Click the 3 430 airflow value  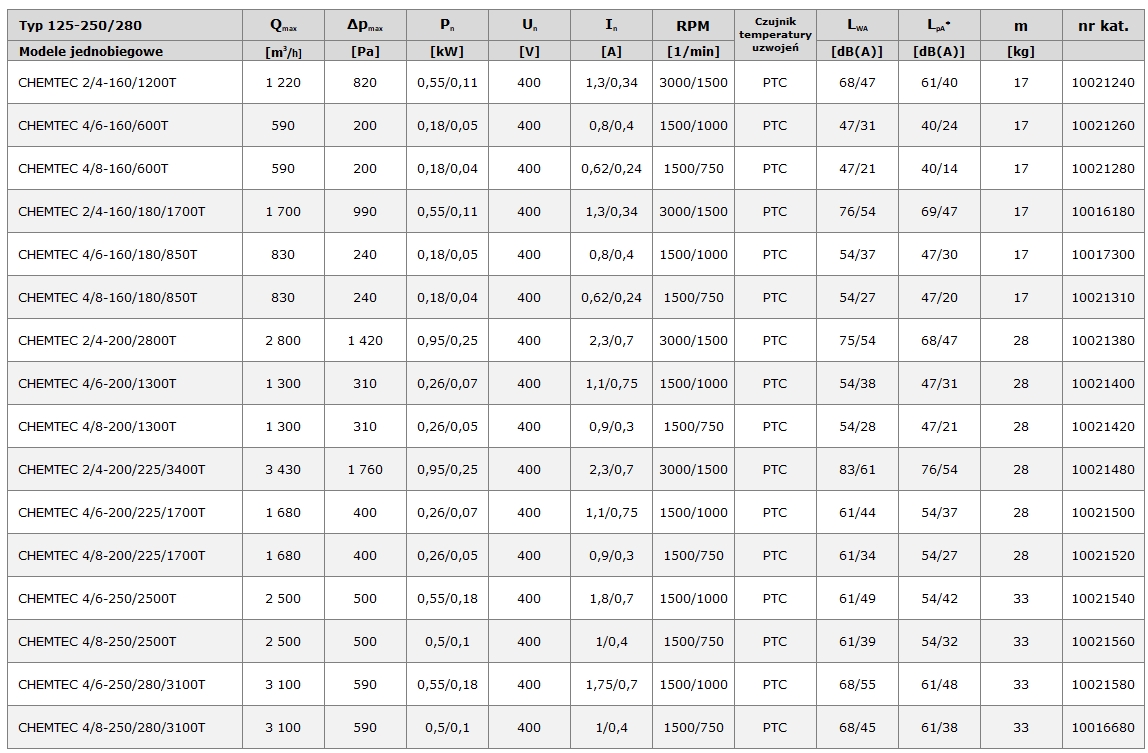pos(283,470)
